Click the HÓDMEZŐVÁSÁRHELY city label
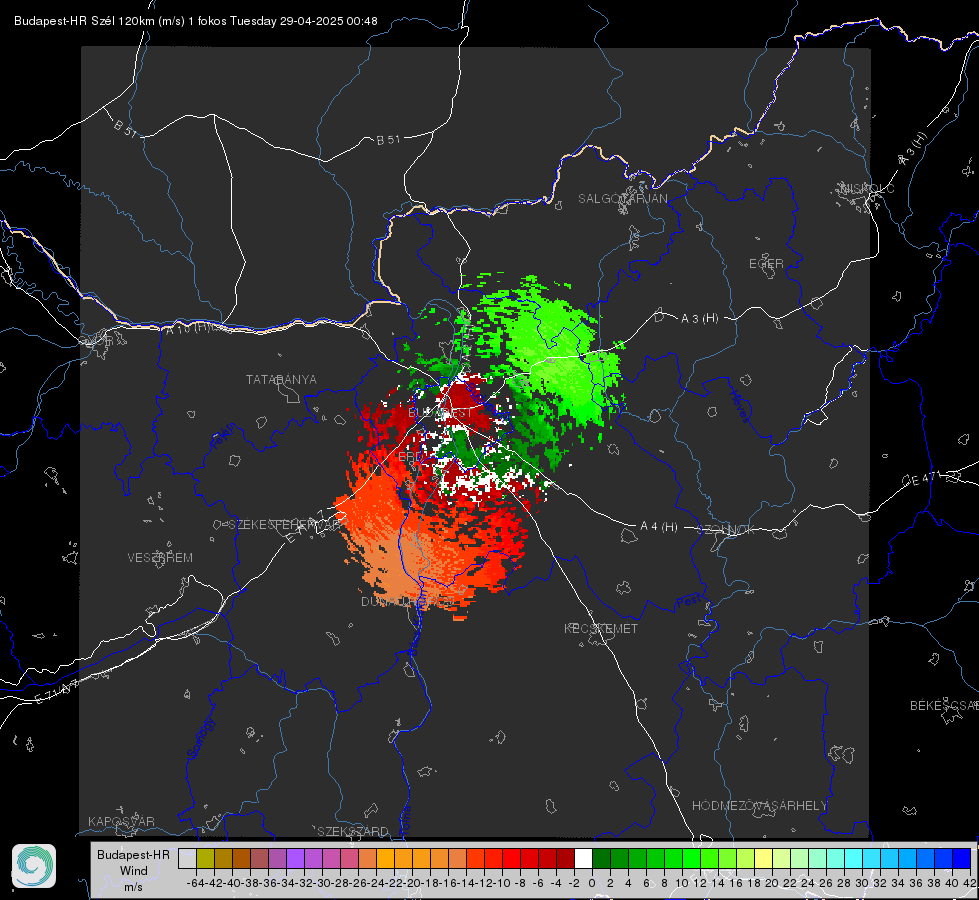979x900 pixels. pyautogui.click(x=759, y=806)
